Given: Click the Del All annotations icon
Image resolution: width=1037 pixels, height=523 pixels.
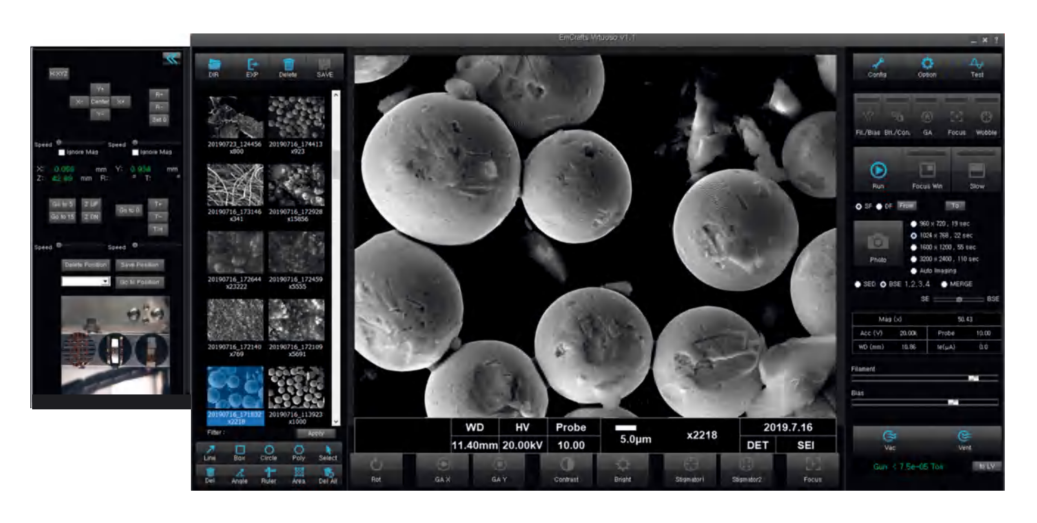Looking at the screenshot, I should click(x=328, y=475).
